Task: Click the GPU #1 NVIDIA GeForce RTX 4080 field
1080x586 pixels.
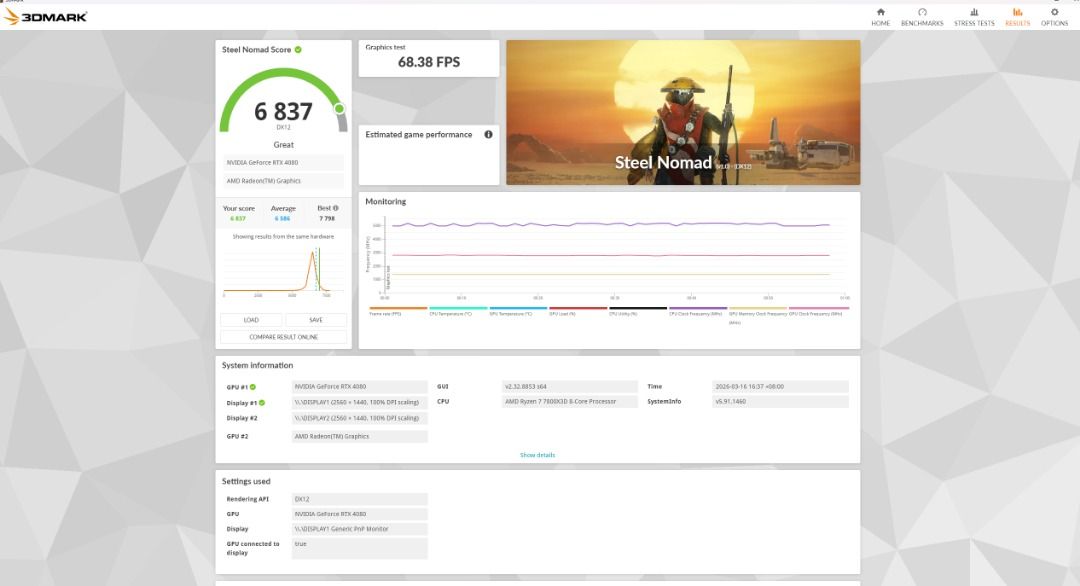Action: 360,387
